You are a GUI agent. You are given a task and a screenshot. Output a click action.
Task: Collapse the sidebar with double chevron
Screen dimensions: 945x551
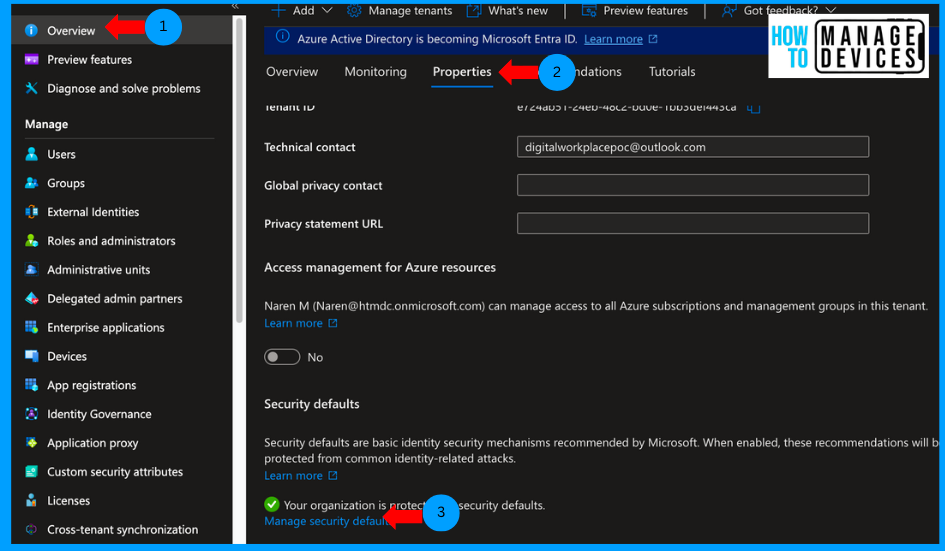pyautogui.click(x=235, y=6)
